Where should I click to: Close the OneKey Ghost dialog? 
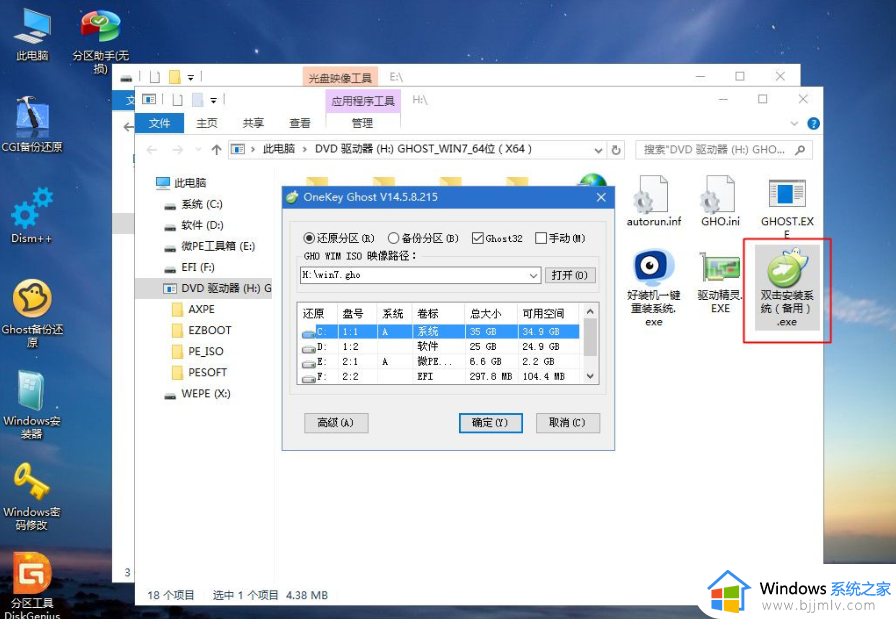[x=601, y=197]
